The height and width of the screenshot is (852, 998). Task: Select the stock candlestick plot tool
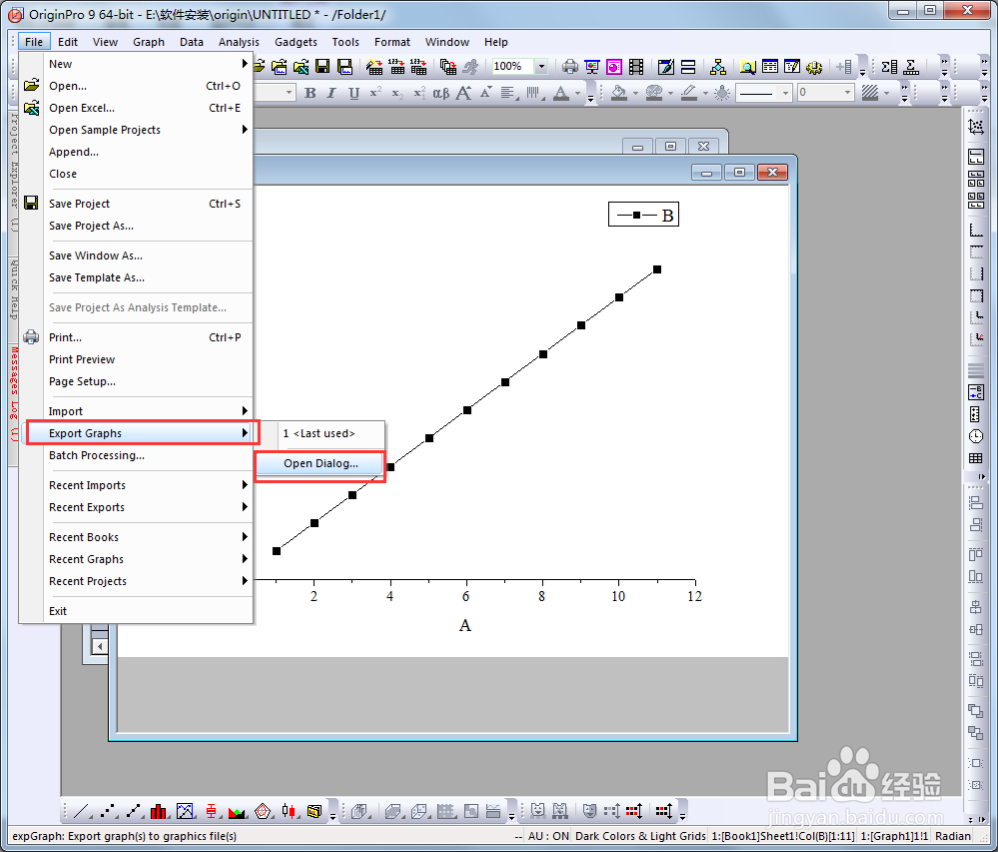(288, 811)
